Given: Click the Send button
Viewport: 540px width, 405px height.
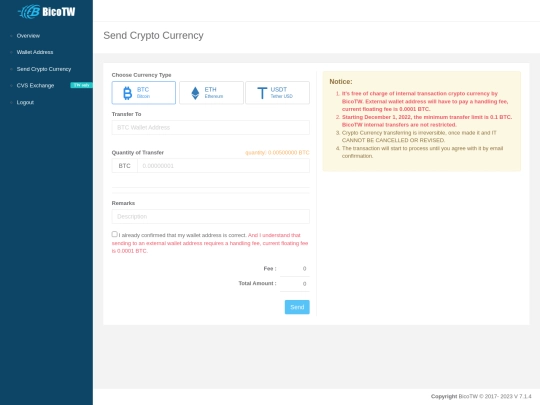Looking at the screenshot, I should coord(297,307).
